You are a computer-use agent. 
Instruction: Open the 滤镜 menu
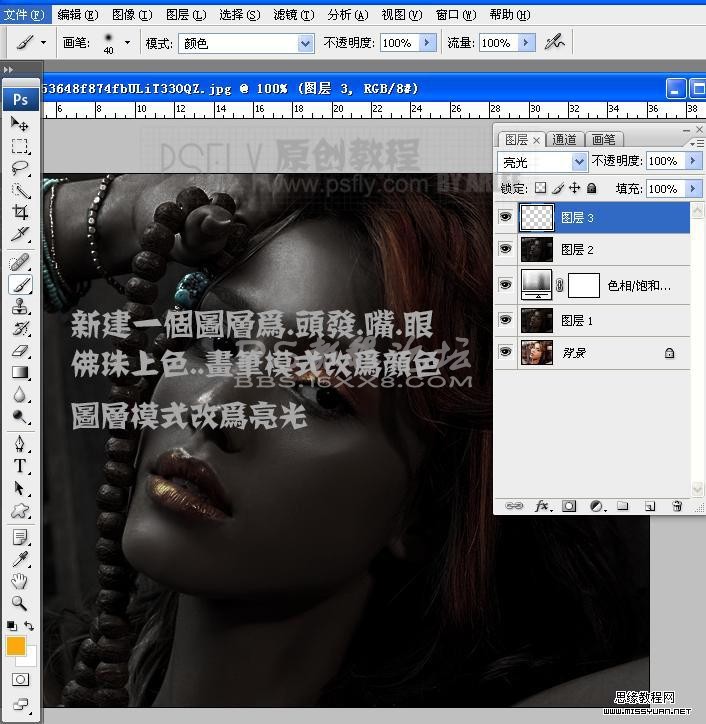294,15
